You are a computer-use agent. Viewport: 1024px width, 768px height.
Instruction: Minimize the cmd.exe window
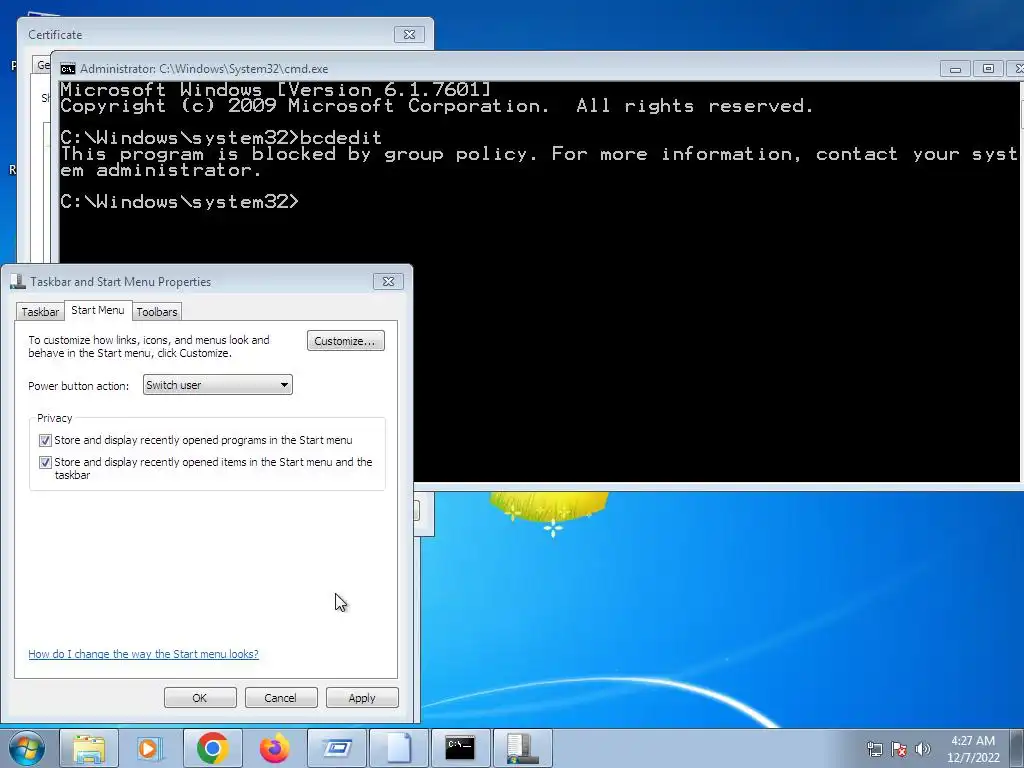pyautogui.click(x=955, y=69)
